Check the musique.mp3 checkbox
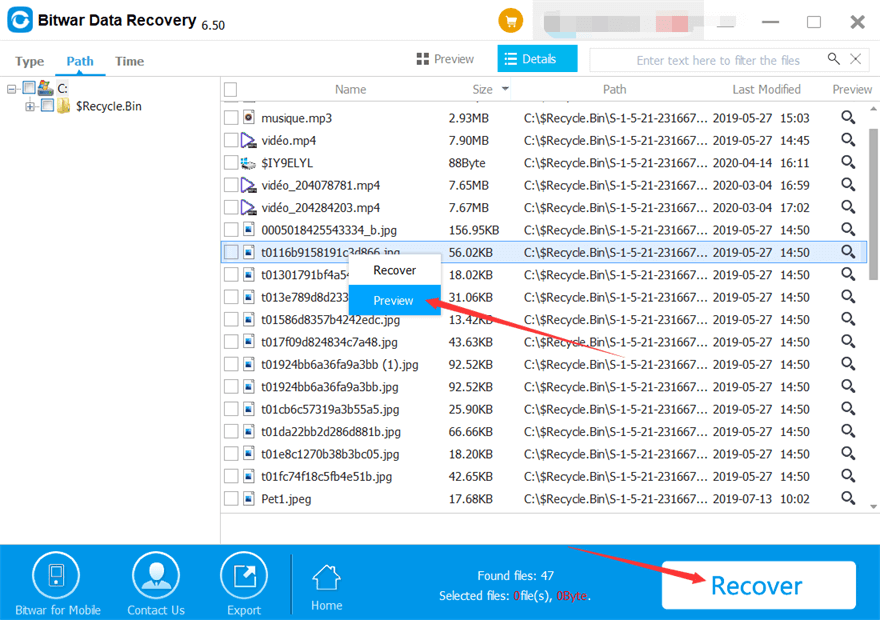880x620 pixels. point(231,117)
